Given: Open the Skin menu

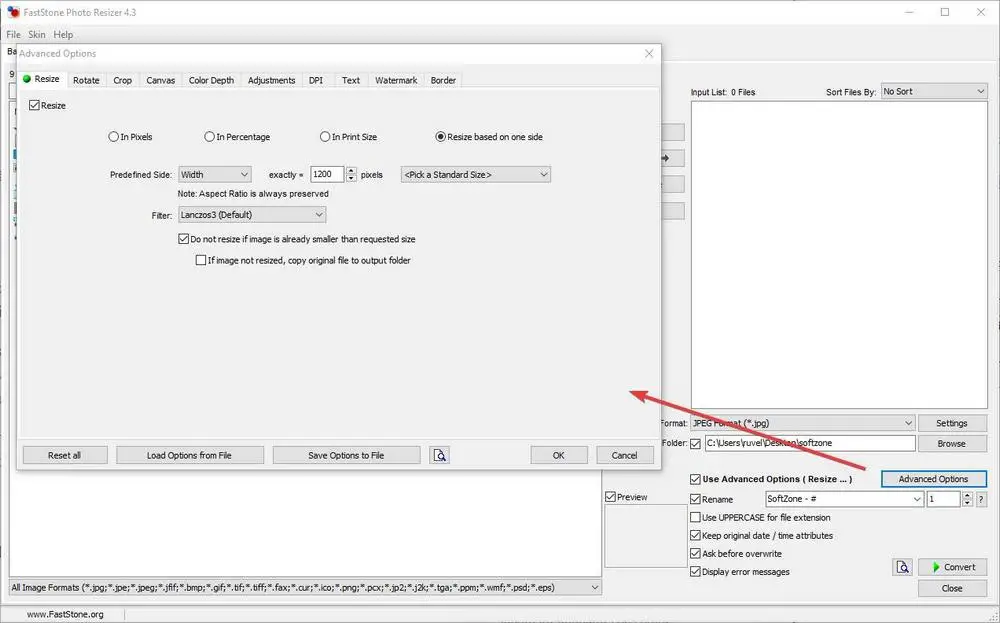Looking at the screenshot, I should tap(37, 34).
